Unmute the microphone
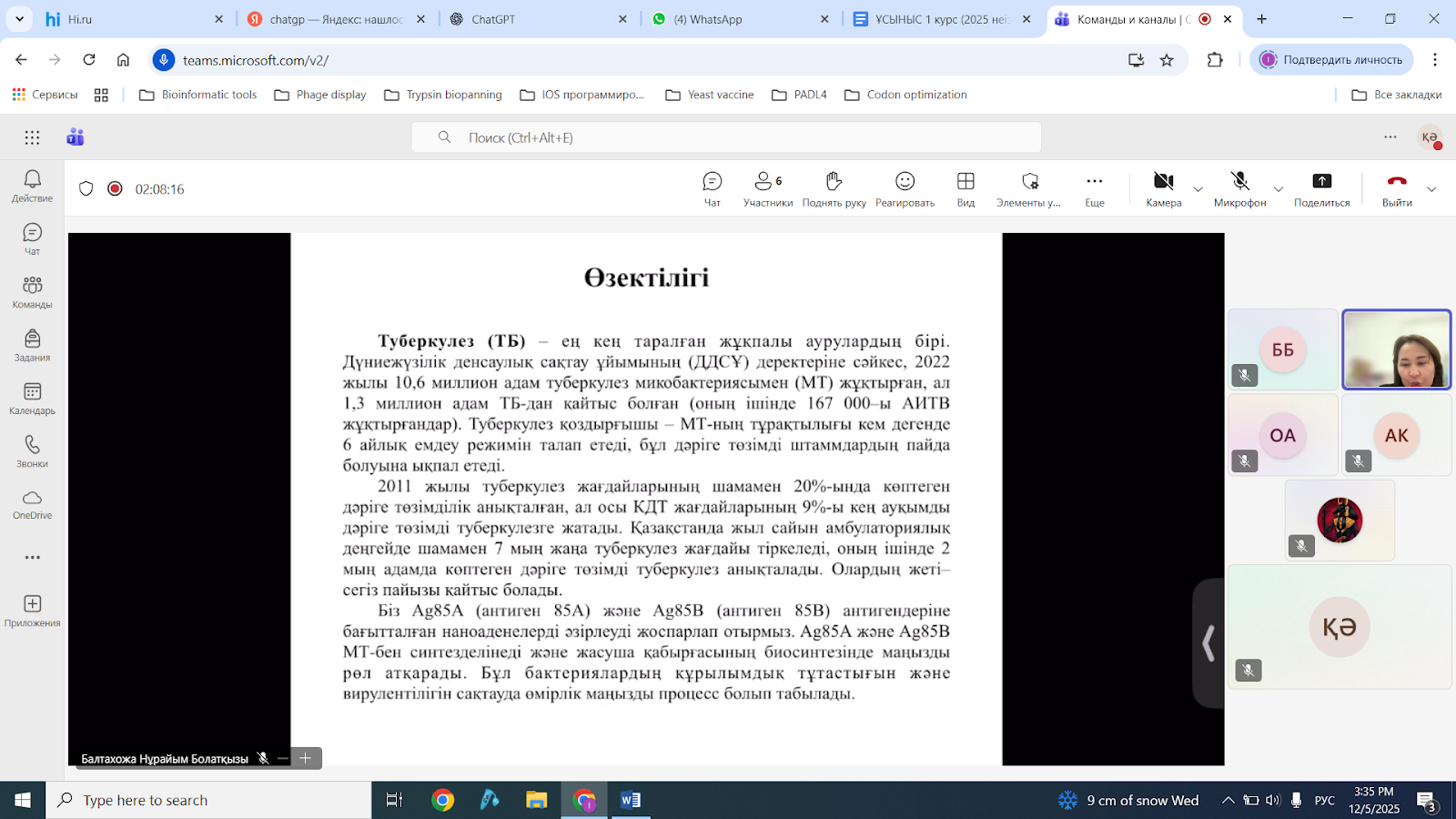 (x=1239, y=188)
